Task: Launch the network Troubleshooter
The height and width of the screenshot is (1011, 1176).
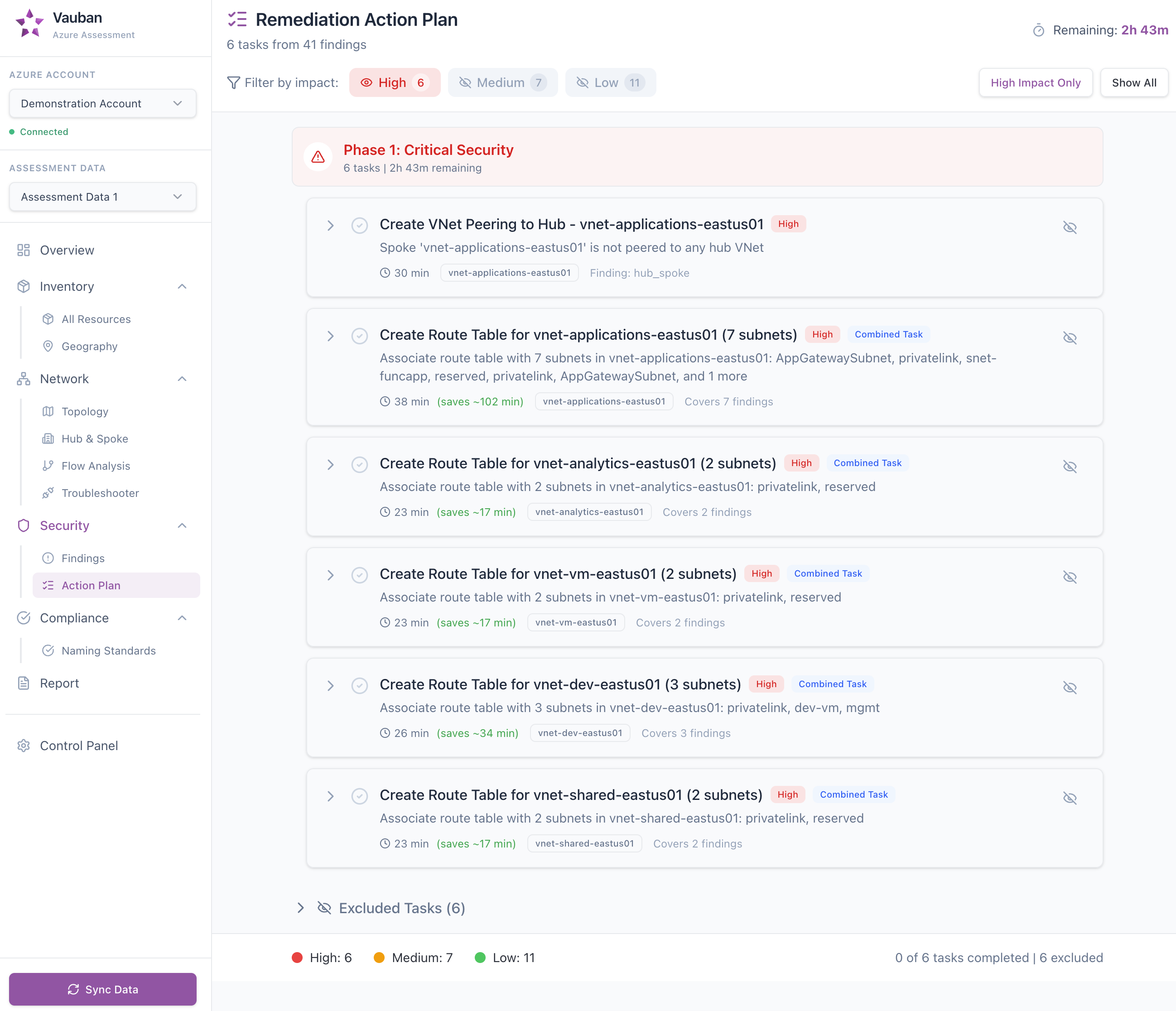Action: point(100,493)
